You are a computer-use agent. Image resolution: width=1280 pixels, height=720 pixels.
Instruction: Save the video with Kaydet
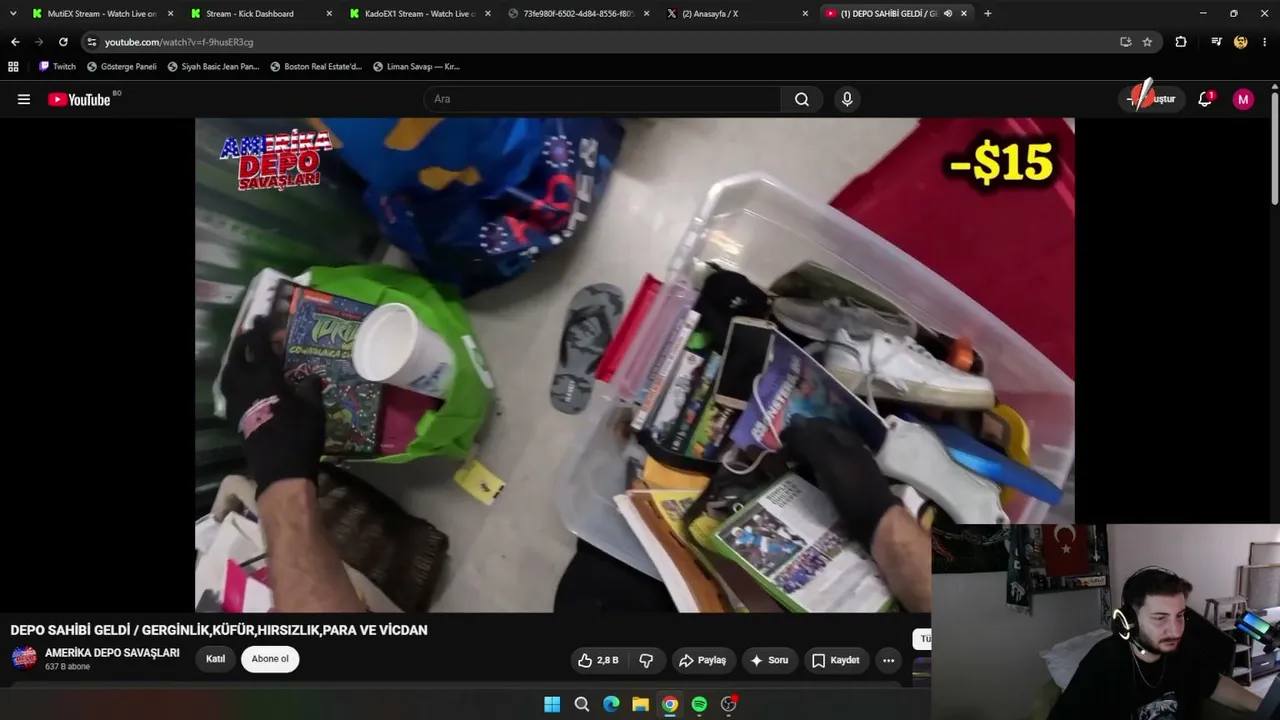(836, 660)
